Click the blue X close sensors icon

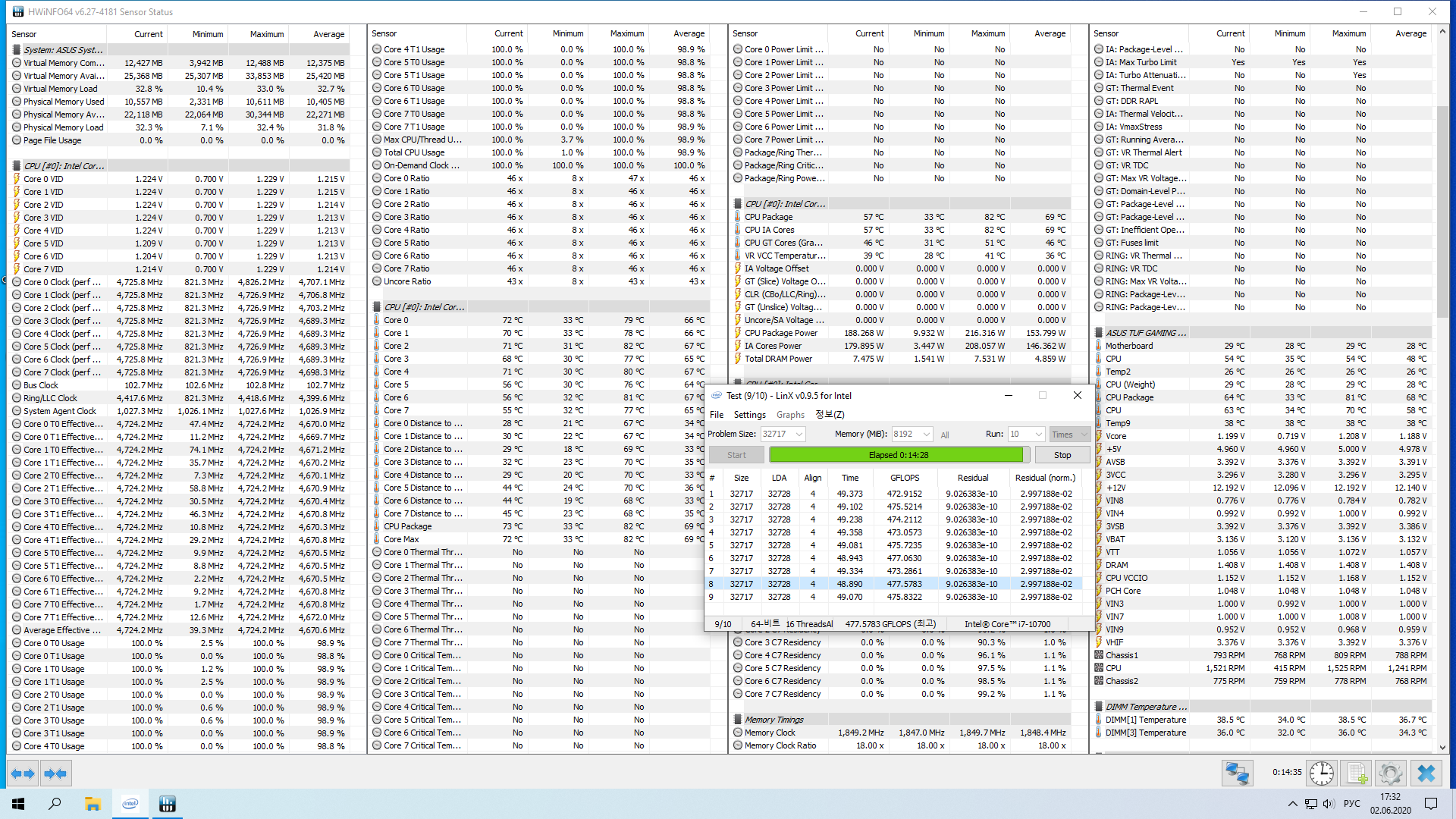pos(1426,773)
